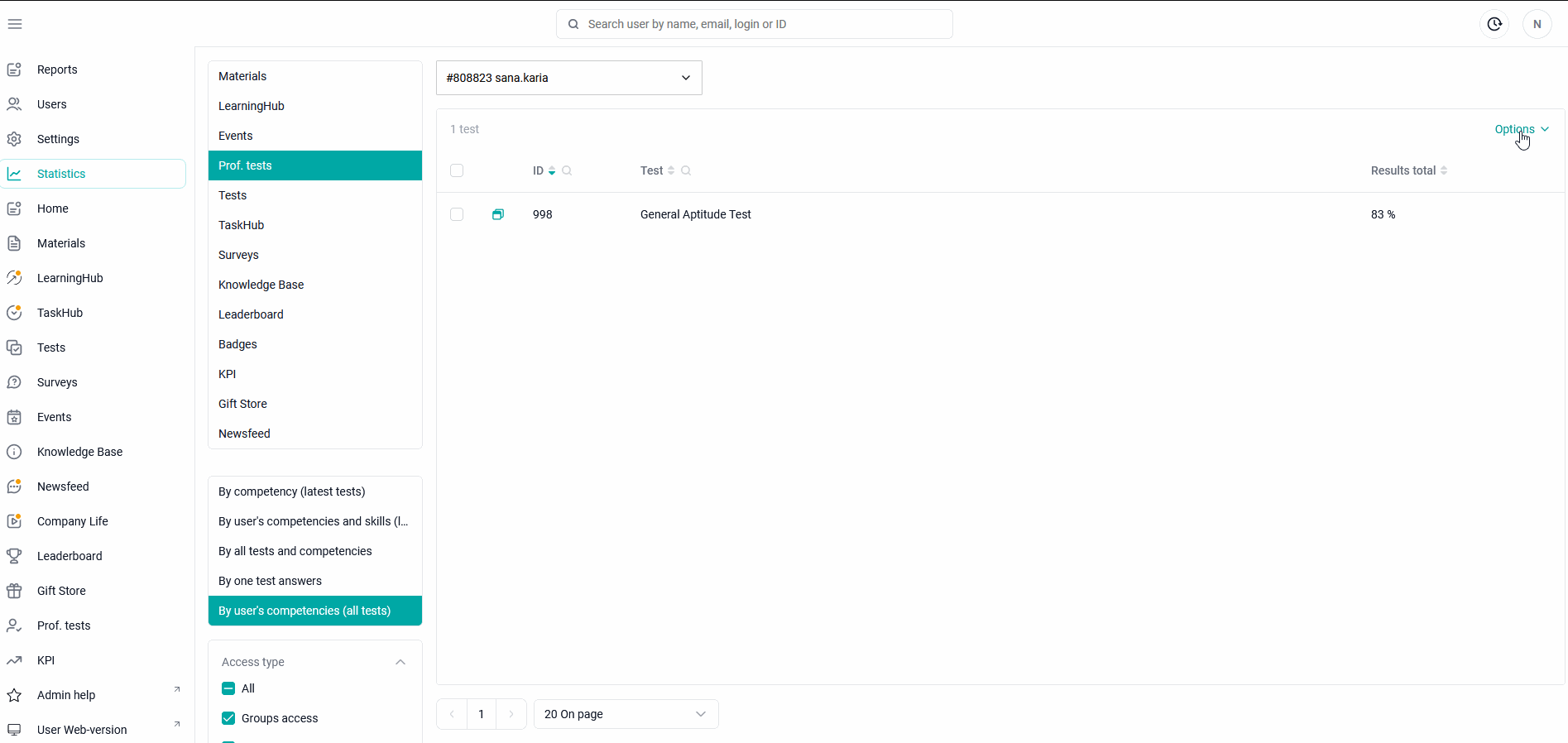The width and height of the screenshot is (1568, 743).
Task: Open the Options dropdown
Action: pyautogui.click(x=1522, y=129)
